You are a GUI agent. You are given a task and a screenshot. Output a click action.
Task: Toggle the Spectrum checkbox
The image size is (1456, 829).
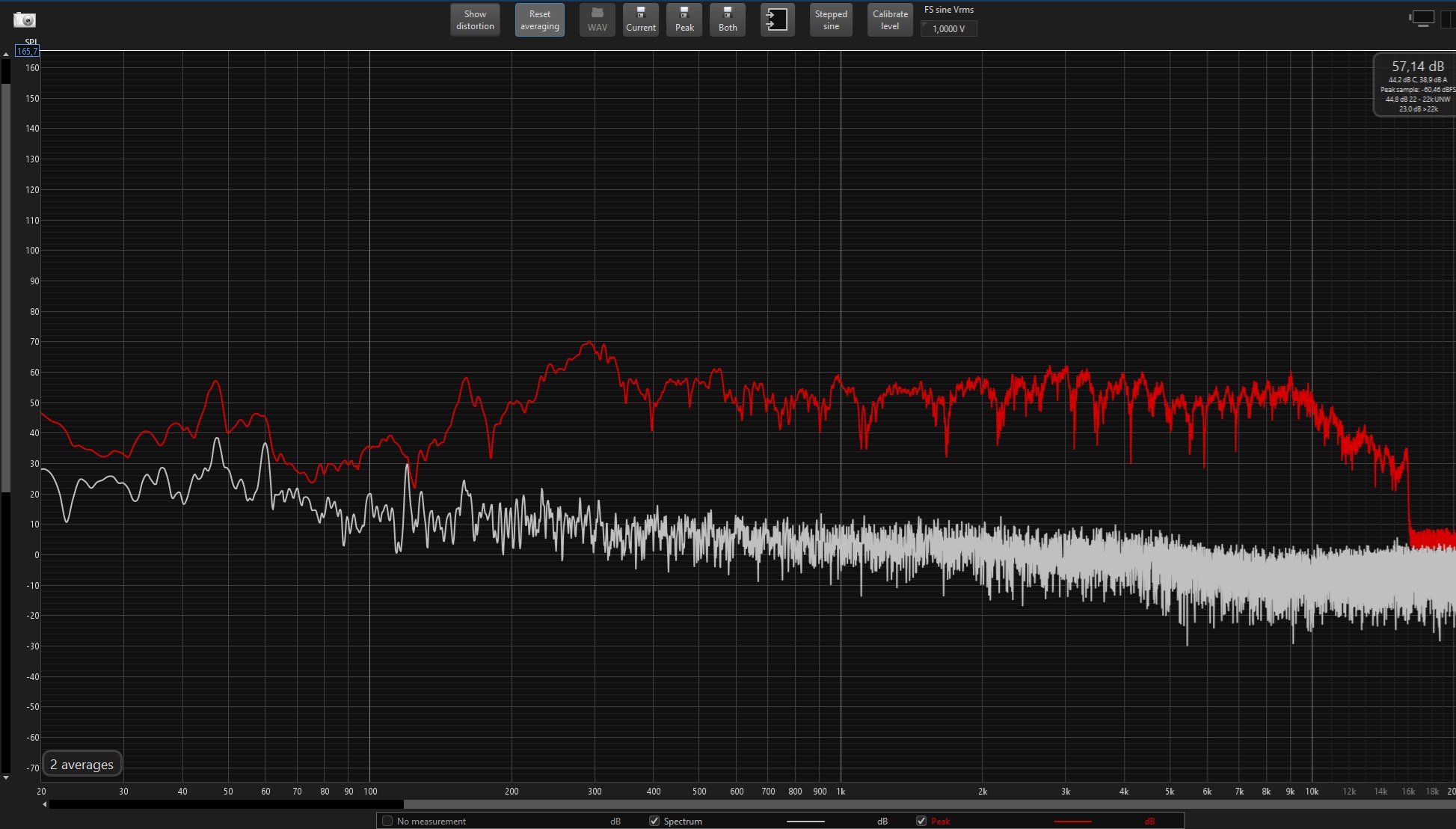pyautogui.click(x=652, y=821)
